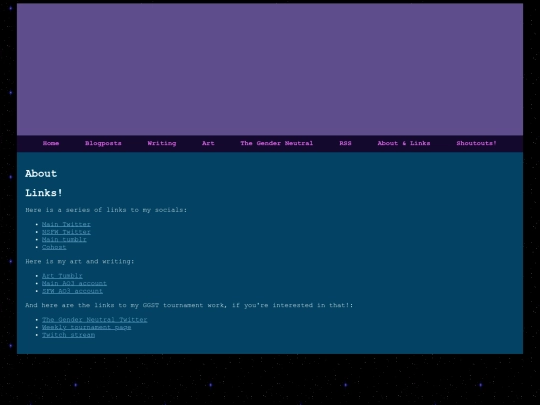Open the Main Twitter link
The width and height of the screenshot is (540, 405).
click(66, 224)
